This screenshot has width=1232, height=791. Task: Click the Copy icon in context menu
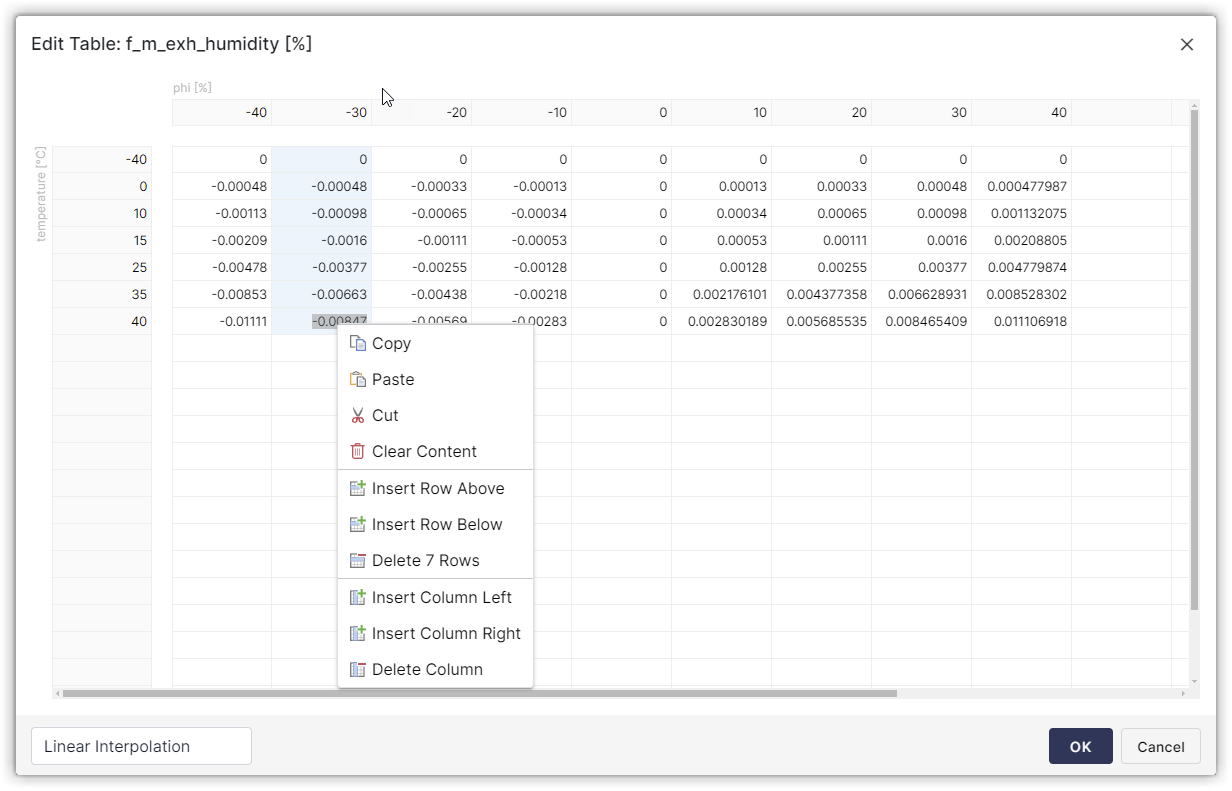point(358,343)
